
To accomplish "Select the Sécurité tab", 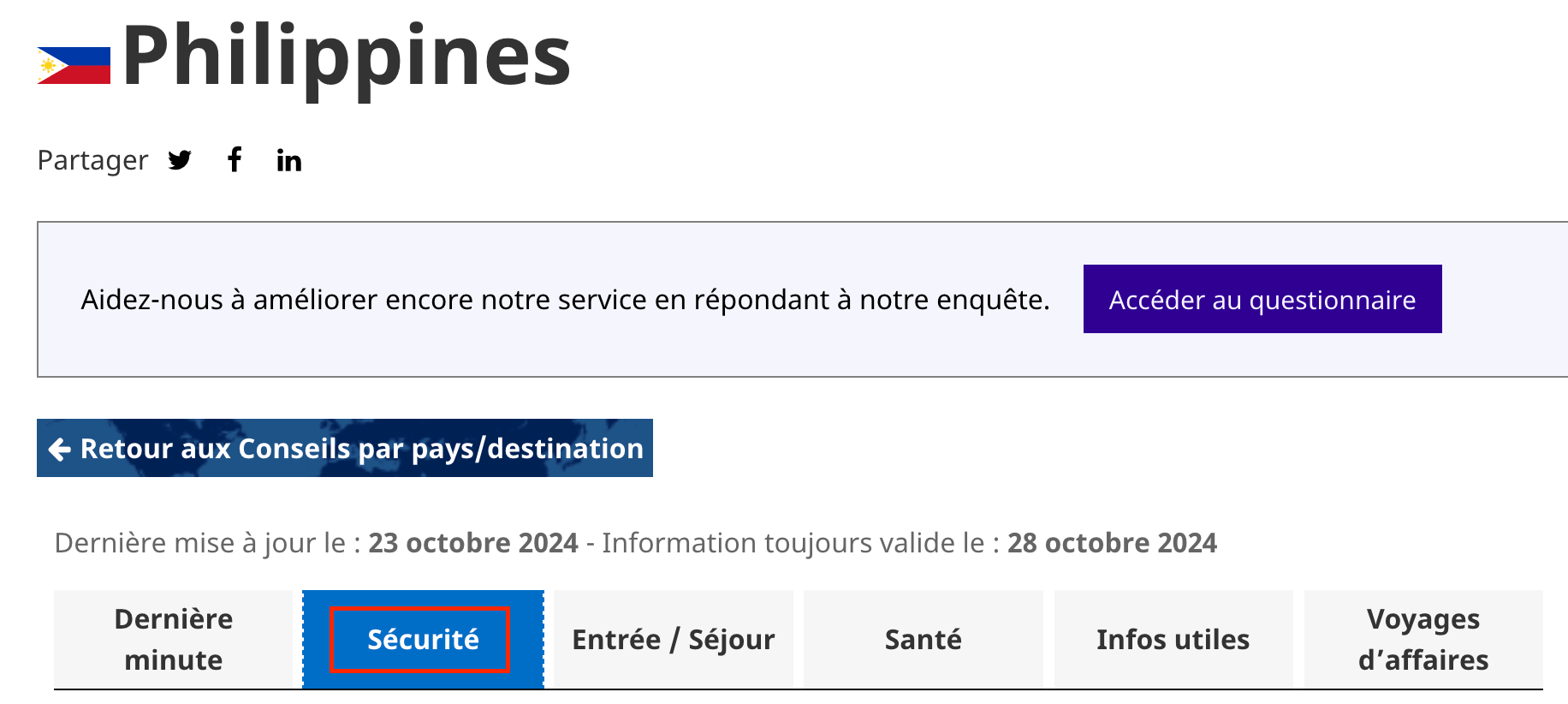I will [423, 640].
